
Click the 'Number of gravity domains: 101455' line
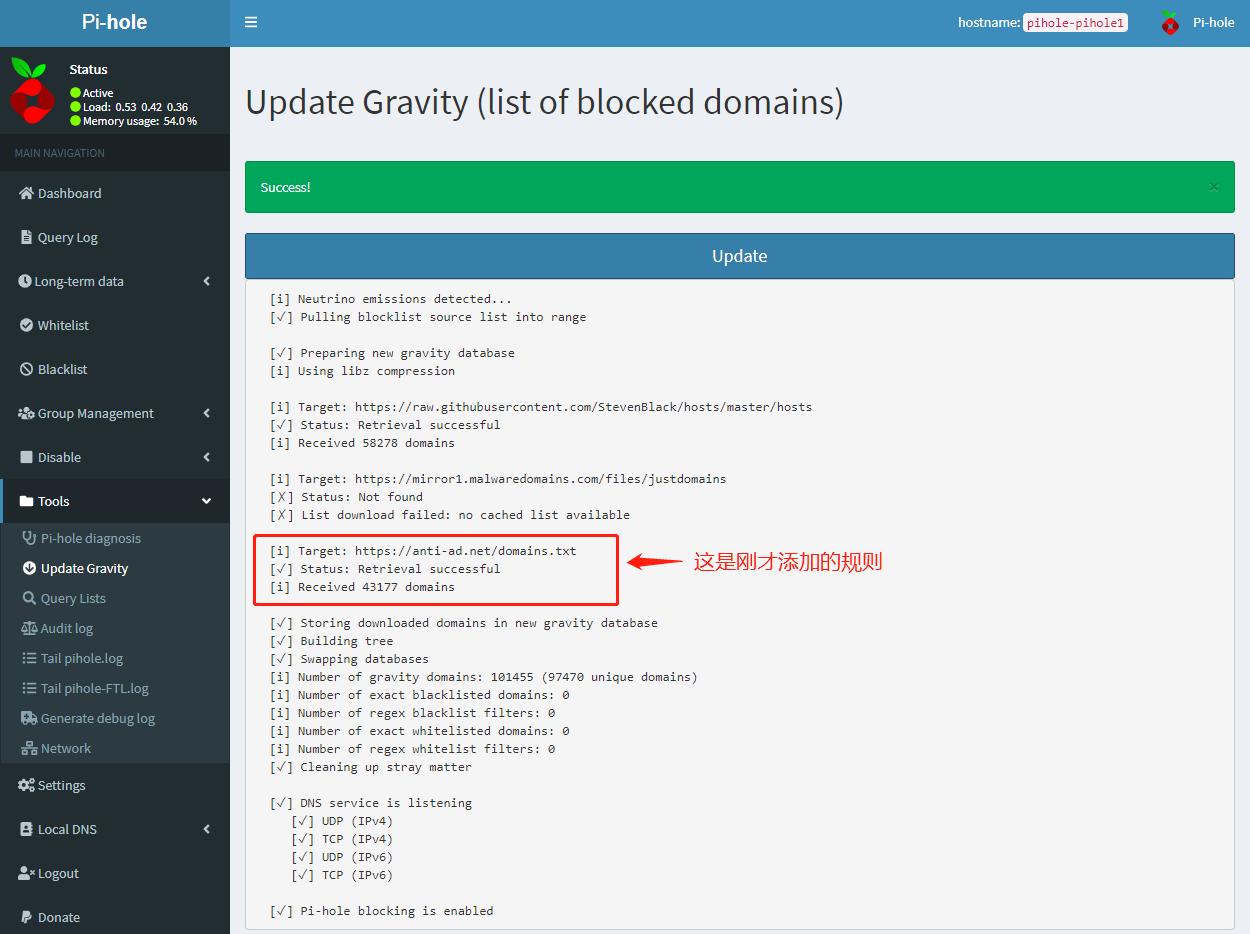pos(484,677)
